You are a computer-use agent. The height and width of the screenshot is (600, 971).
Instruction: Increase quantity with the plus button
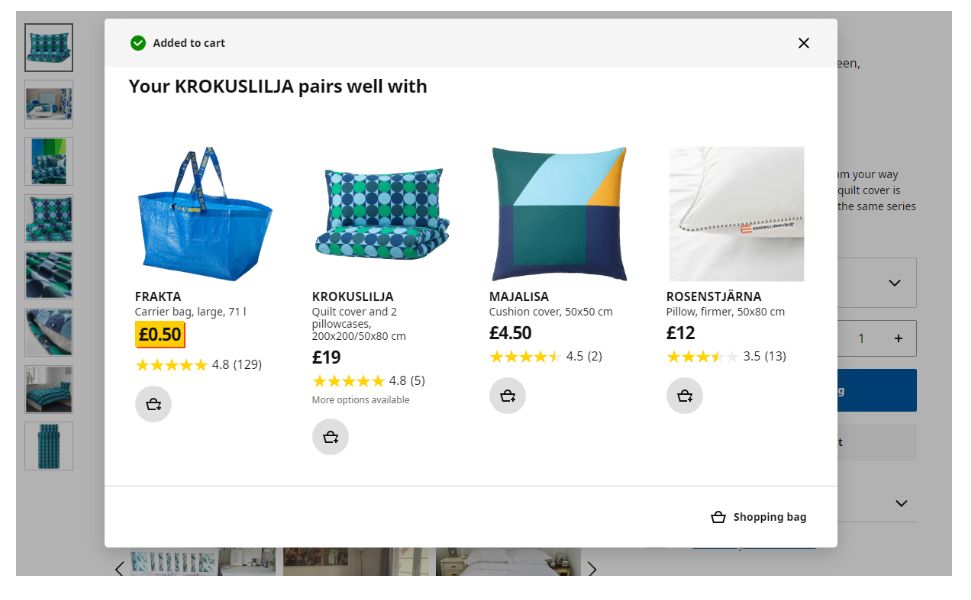coord(898,338)
